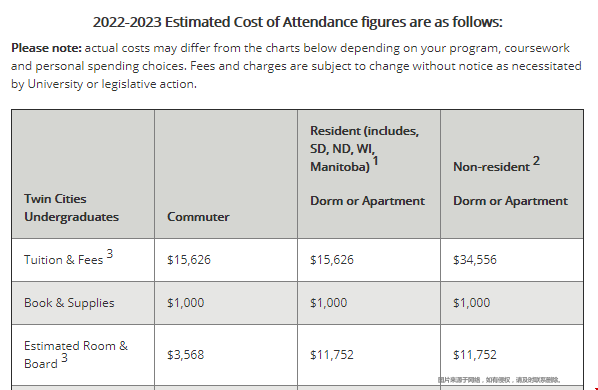
Task: Click footnote 2 superscript after Non-resident
Action: (536, 161)
